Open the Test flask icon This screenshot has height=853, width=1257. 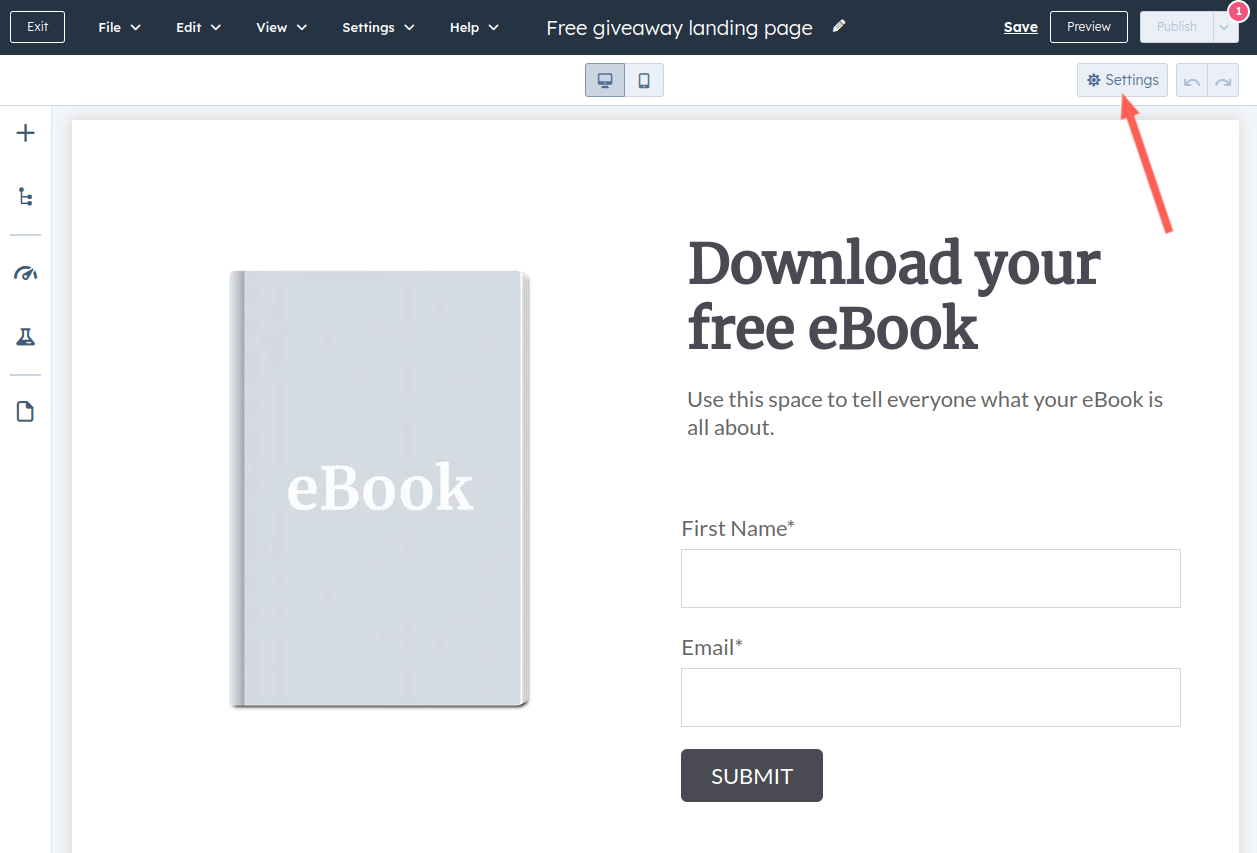click(26, 337)
